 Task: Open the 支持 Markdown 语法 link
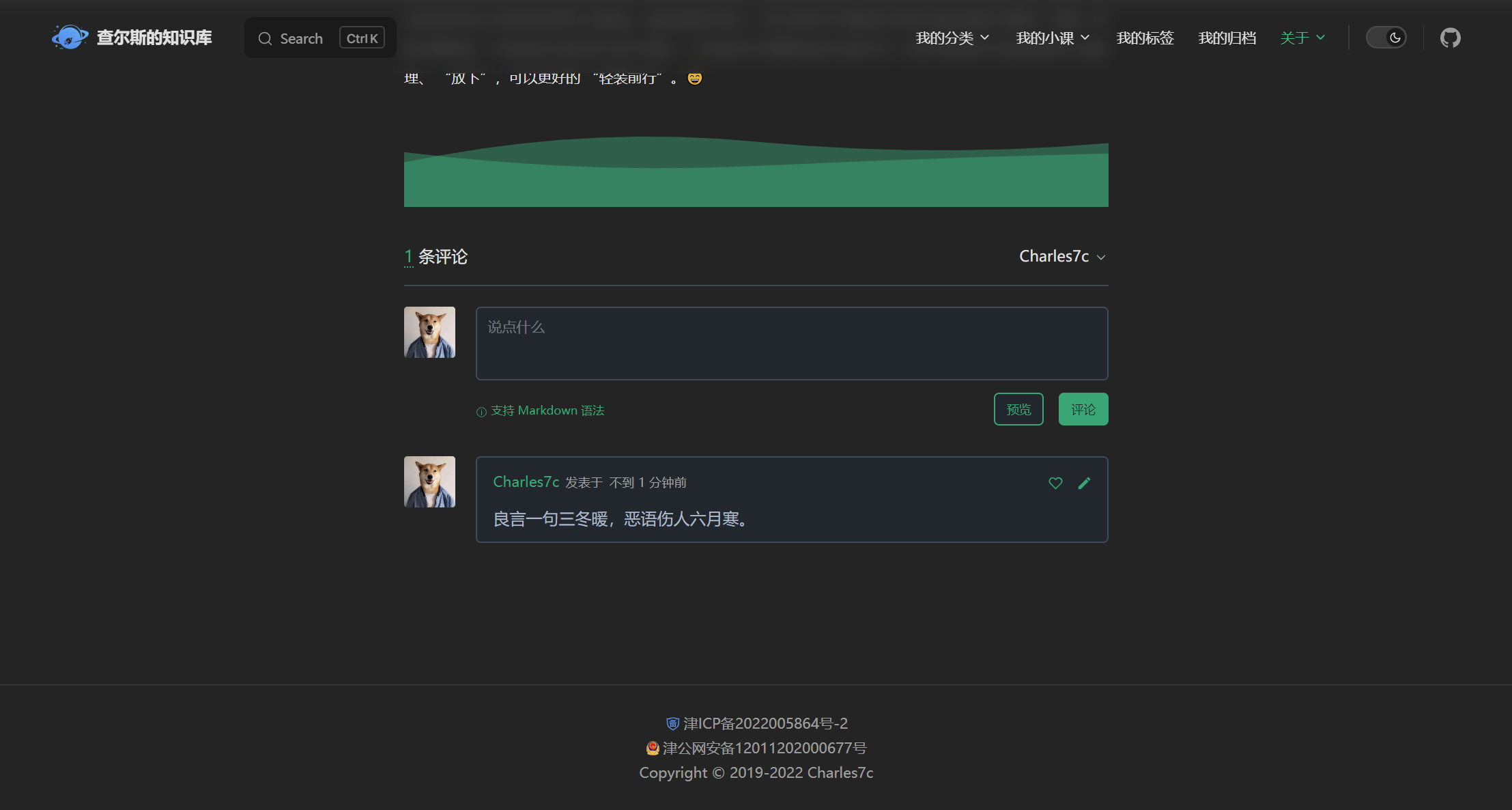pyautogui.click(x=547, y=410)
